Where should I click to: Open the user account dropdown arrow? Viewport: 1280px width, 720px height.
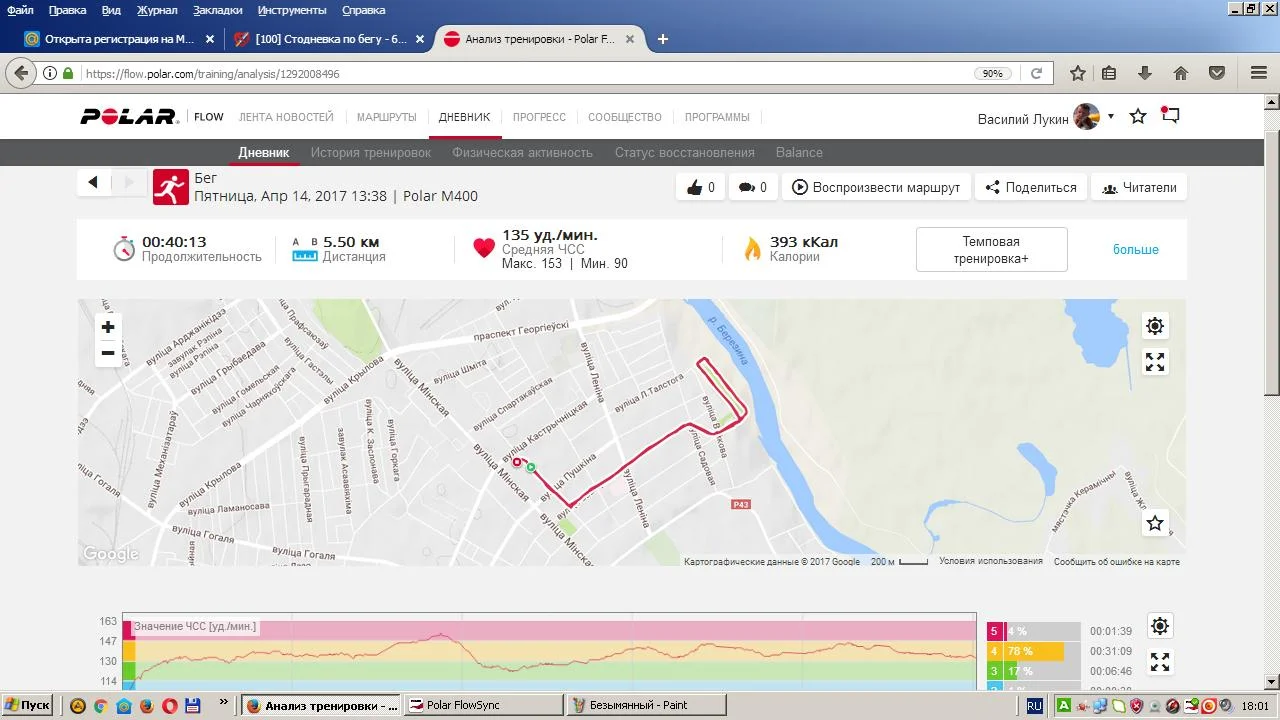(x=1110, y=116)
